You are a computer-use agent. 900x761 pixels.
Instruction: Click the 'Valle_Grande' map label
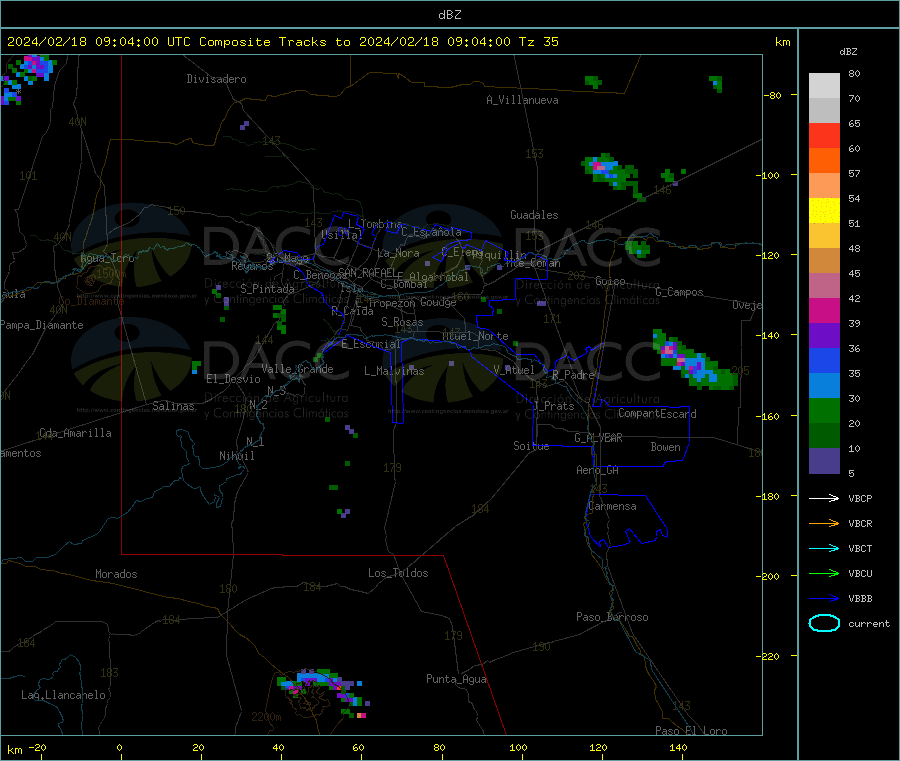coord(297,369)
